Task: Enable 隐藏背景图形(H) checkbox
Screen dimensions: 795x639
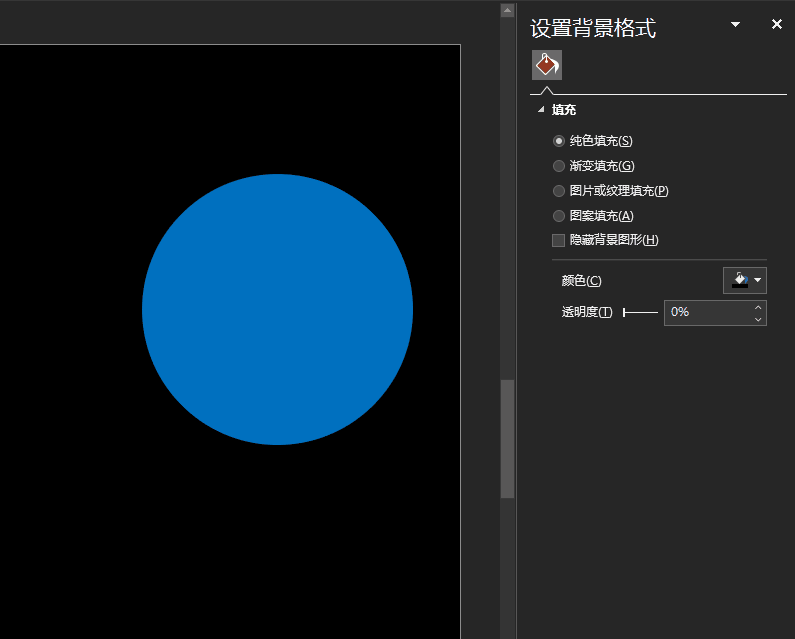Action: pos(558,240)
